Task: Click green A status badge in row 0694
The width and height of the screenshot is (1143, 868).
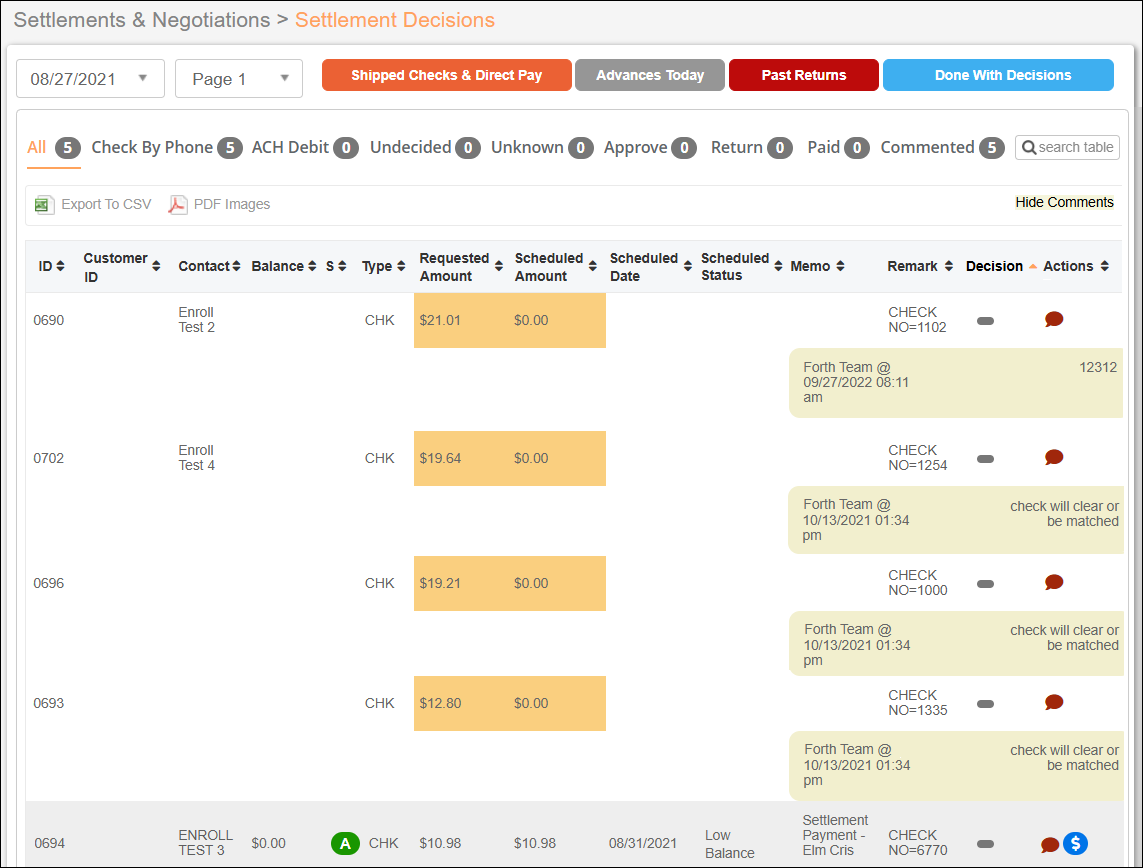Action: pos(345,843)
